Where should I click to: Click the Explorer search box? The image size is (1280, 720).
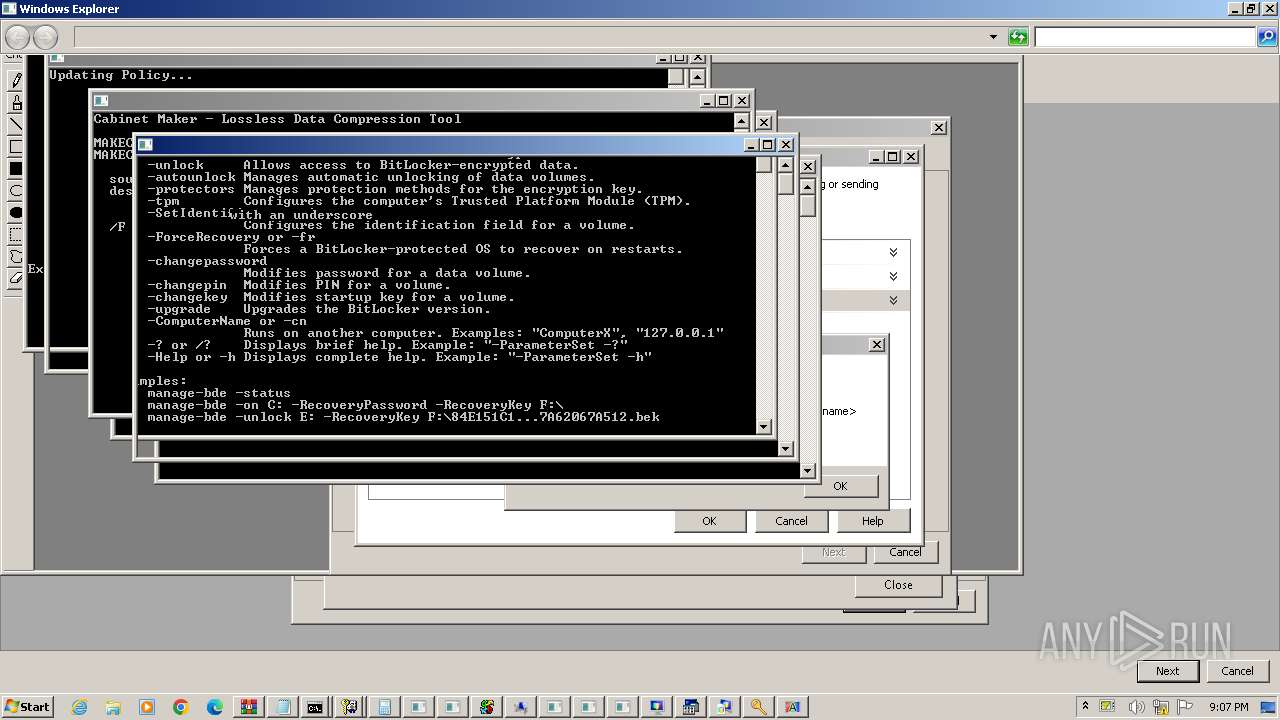(x=1145, y=37)
